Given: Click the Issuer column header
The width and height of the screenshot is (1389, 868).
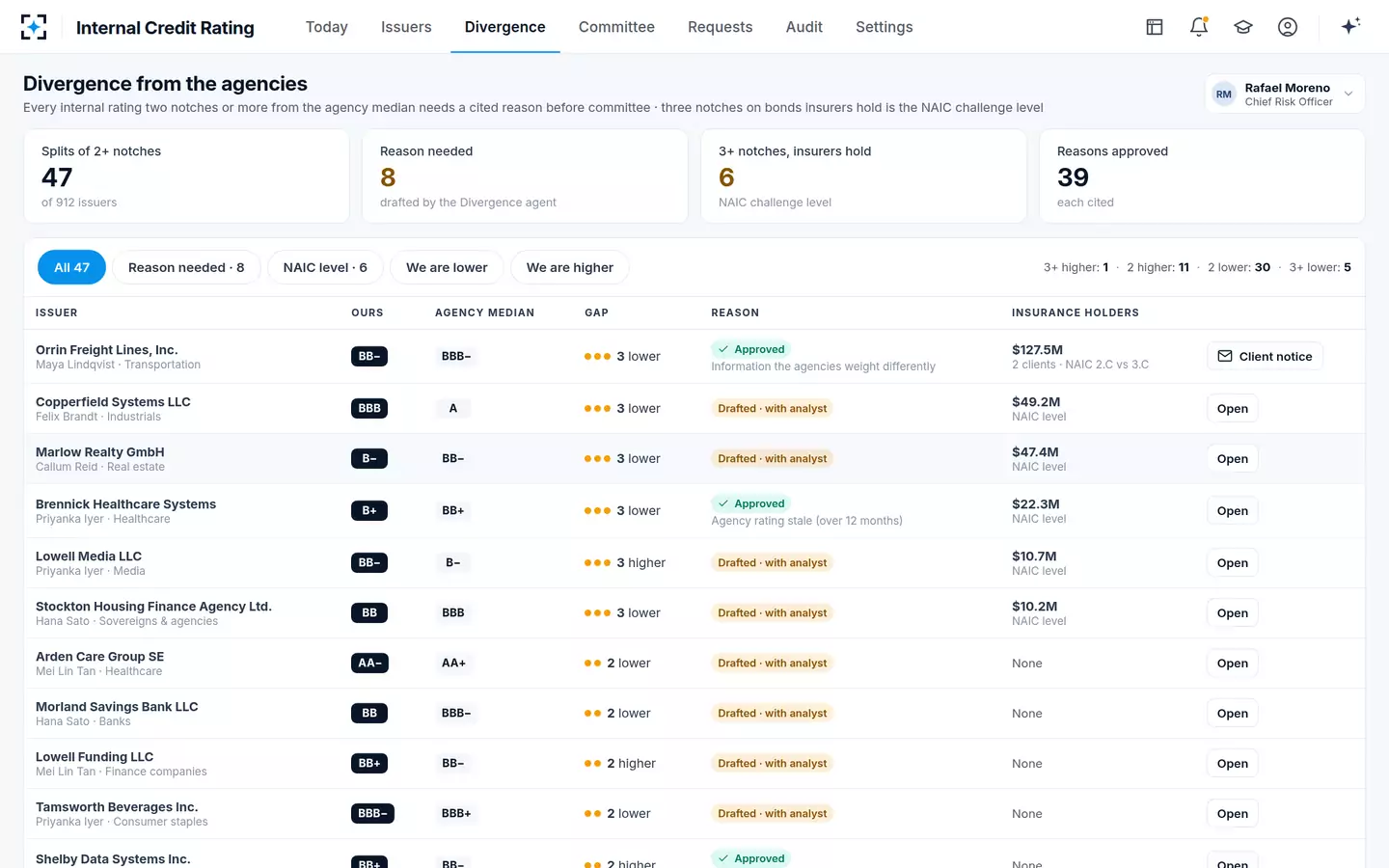Looking at the screenshot, I should 57,312.
